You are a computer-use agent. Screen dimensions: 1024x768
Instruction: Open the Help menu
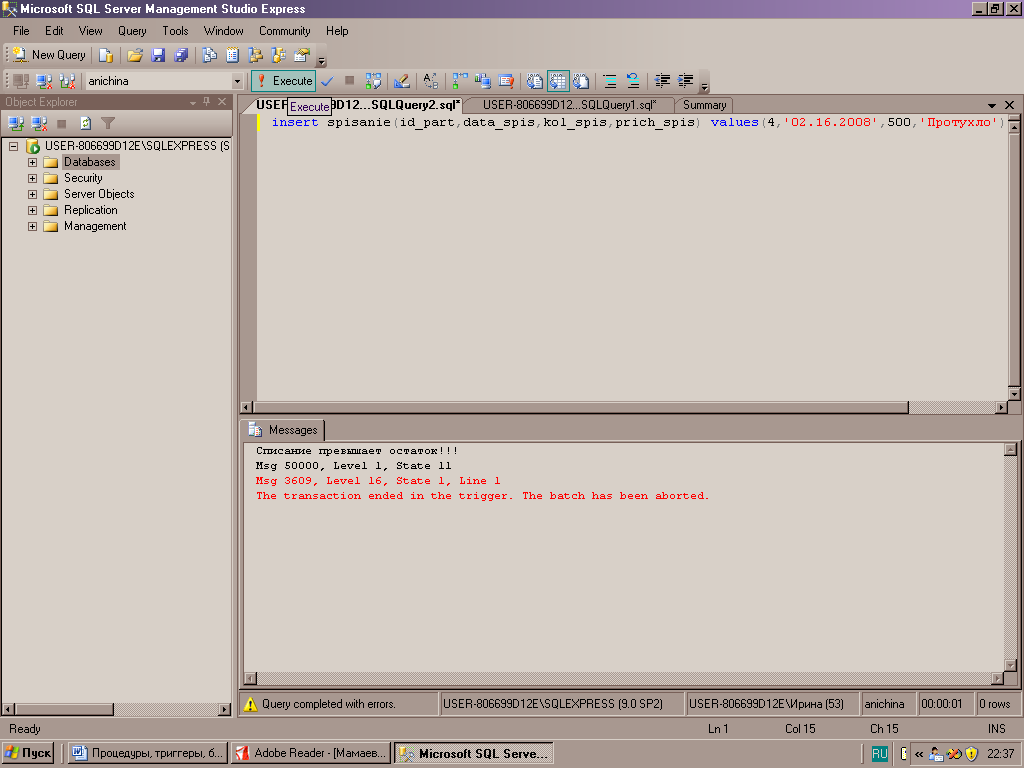[337, 31]
